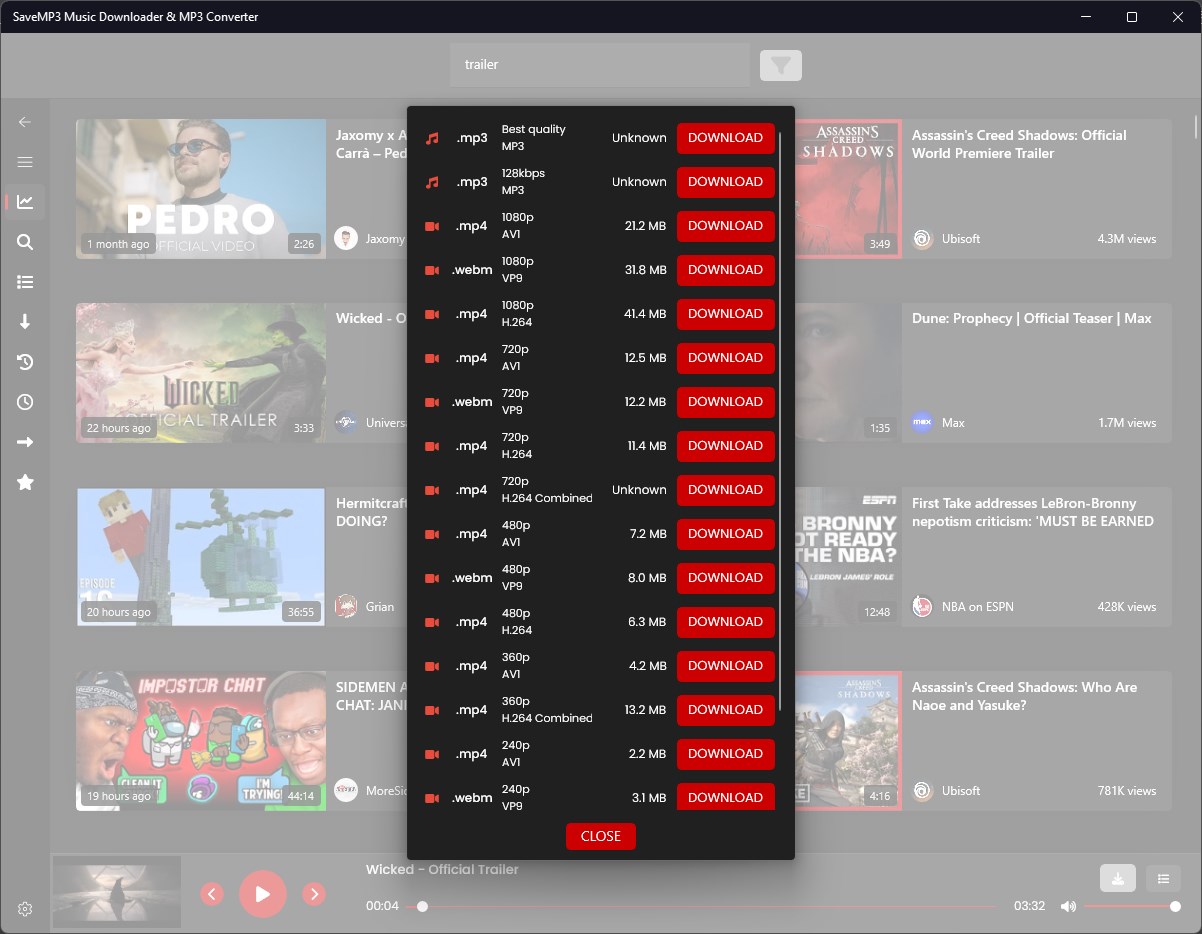
Task: Mute audio via the speaker icon
Action: pos(1068,905)
